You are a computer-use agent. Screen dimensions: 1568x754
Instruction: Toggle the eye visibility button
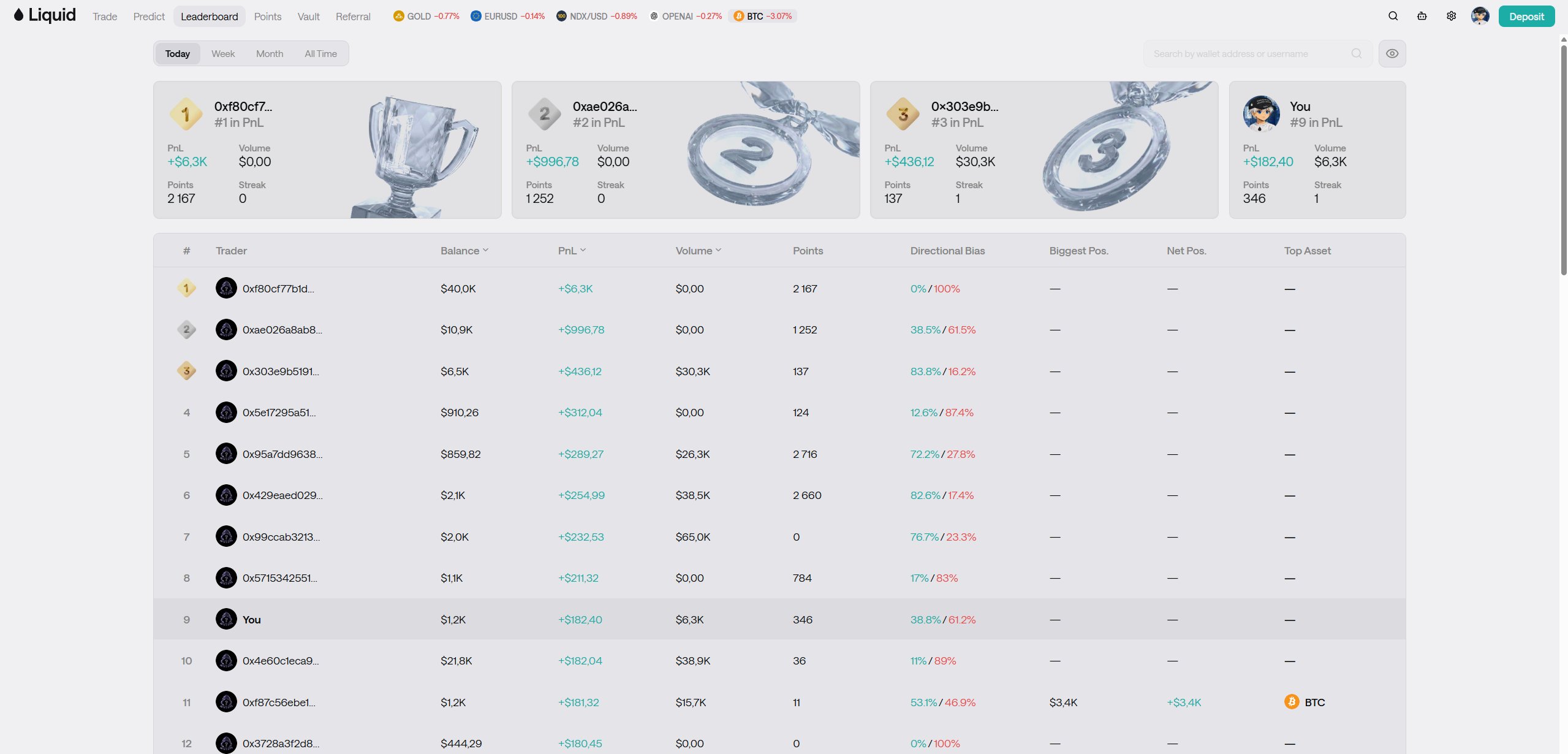coord(1392,53)
